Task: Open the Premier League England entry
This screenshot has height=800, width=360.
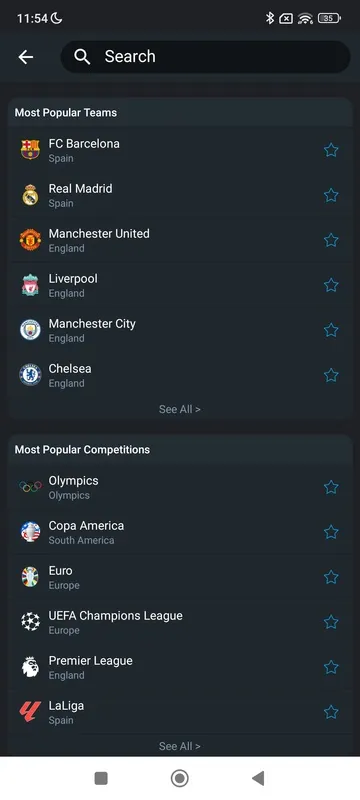Action: [180, 667]
